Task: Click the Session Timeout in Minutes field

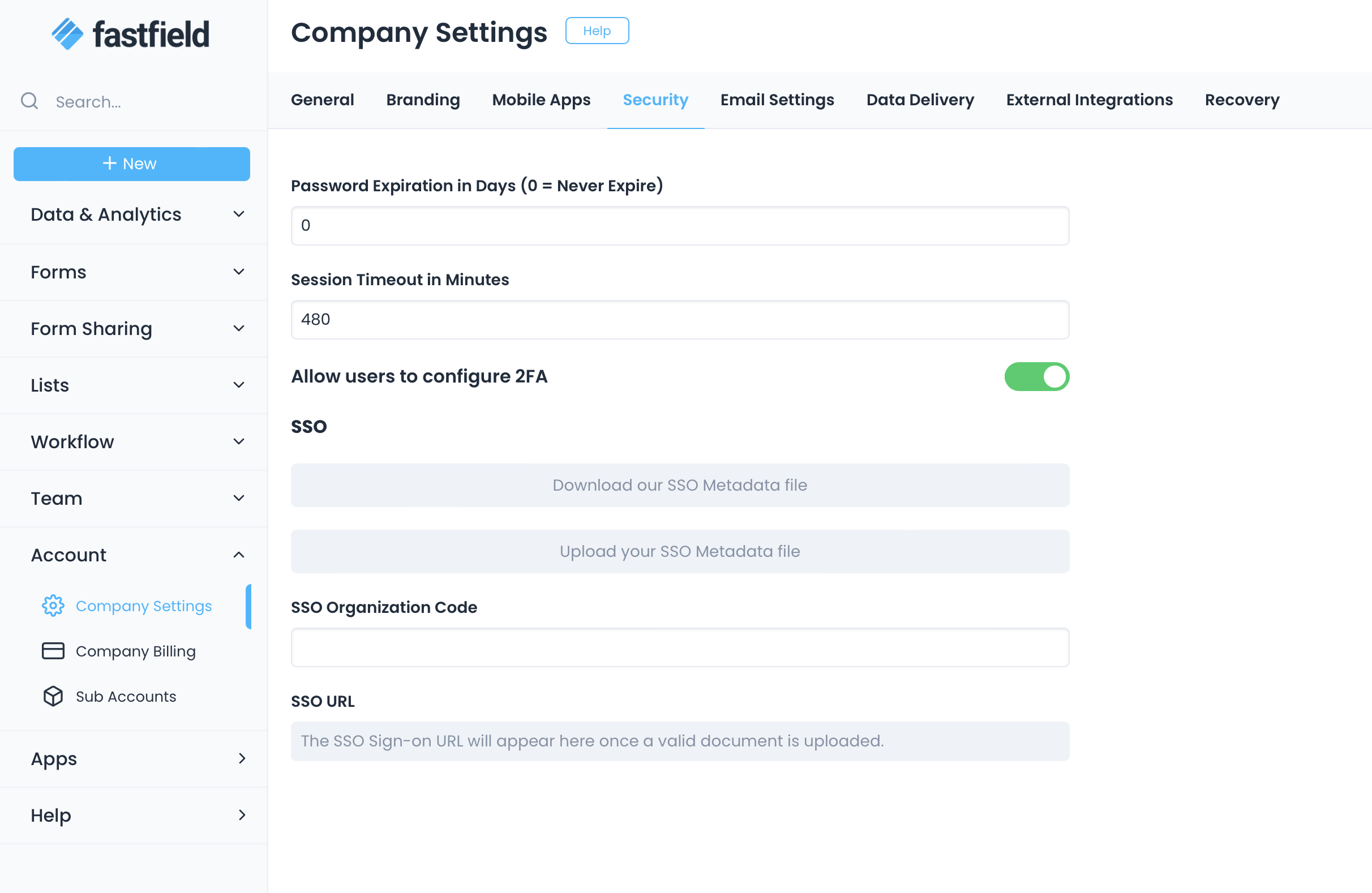Action: point(680,319)
